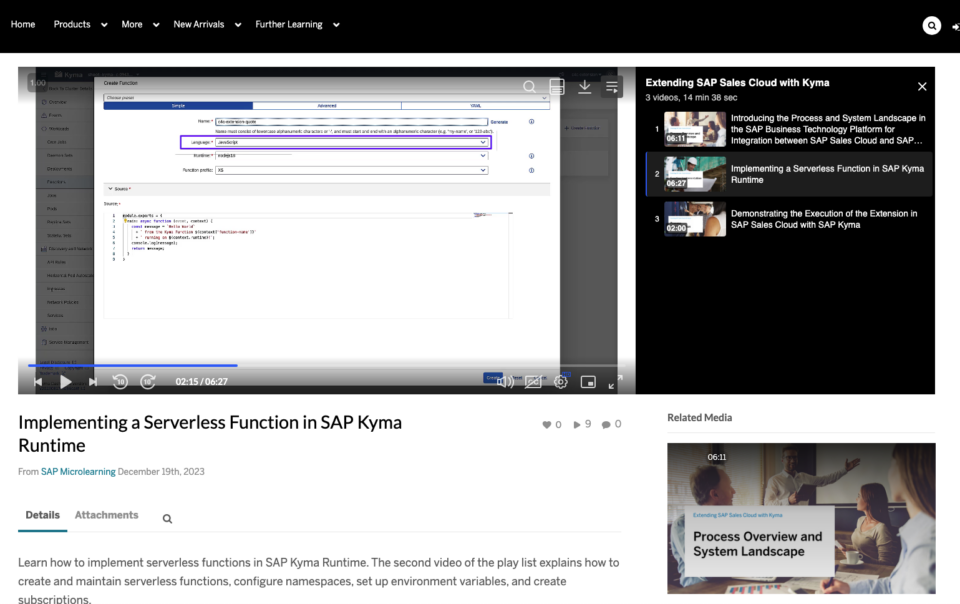Click the 'December 19th, 2023' date text
The height and width of the screenshot is (604, 960).
[x=161, y=472]
